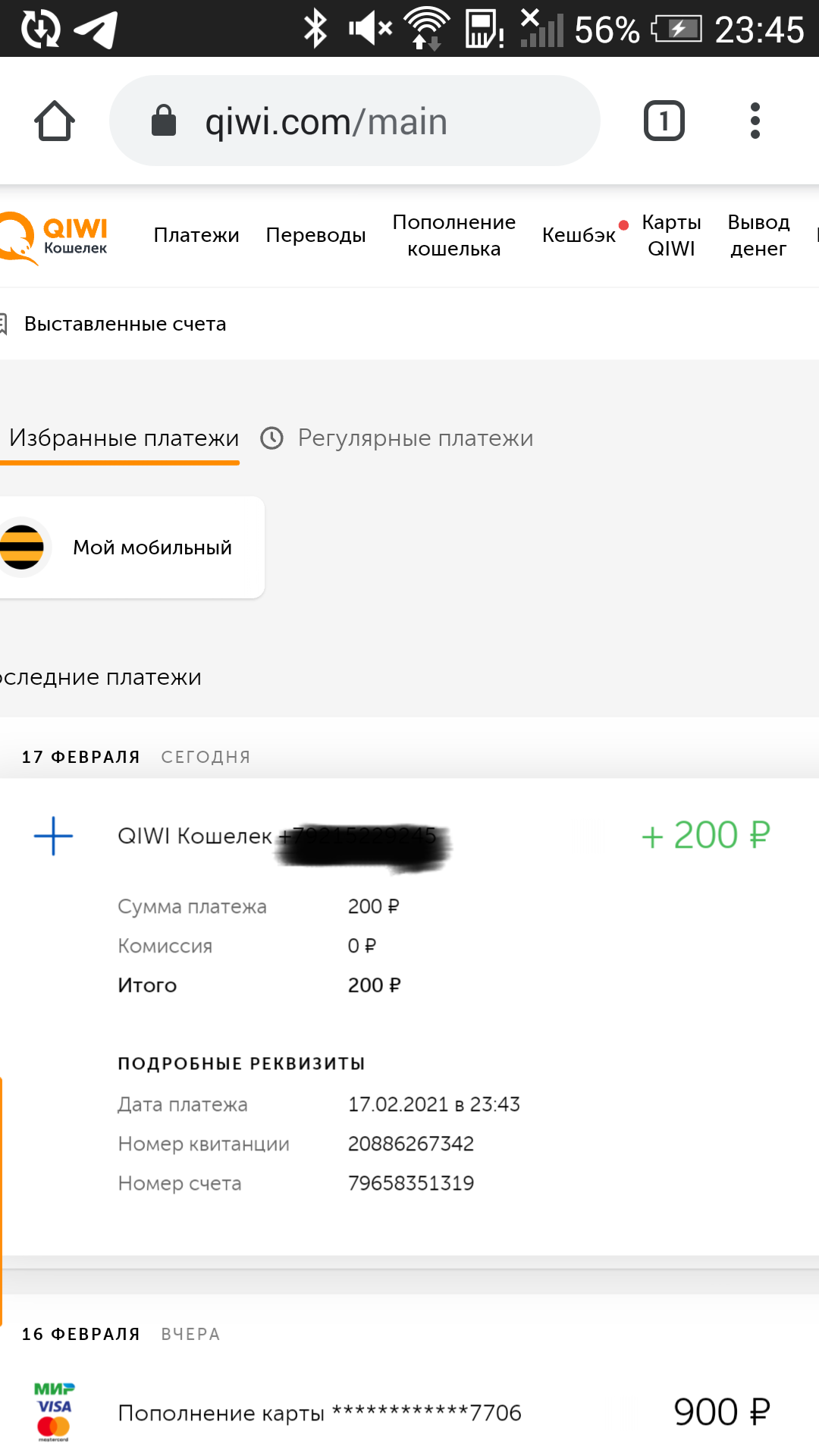Viewport: 819px width, 1456px height.
Task: Select the Избранные платежи tab
Action: click(x=124, y=438)
